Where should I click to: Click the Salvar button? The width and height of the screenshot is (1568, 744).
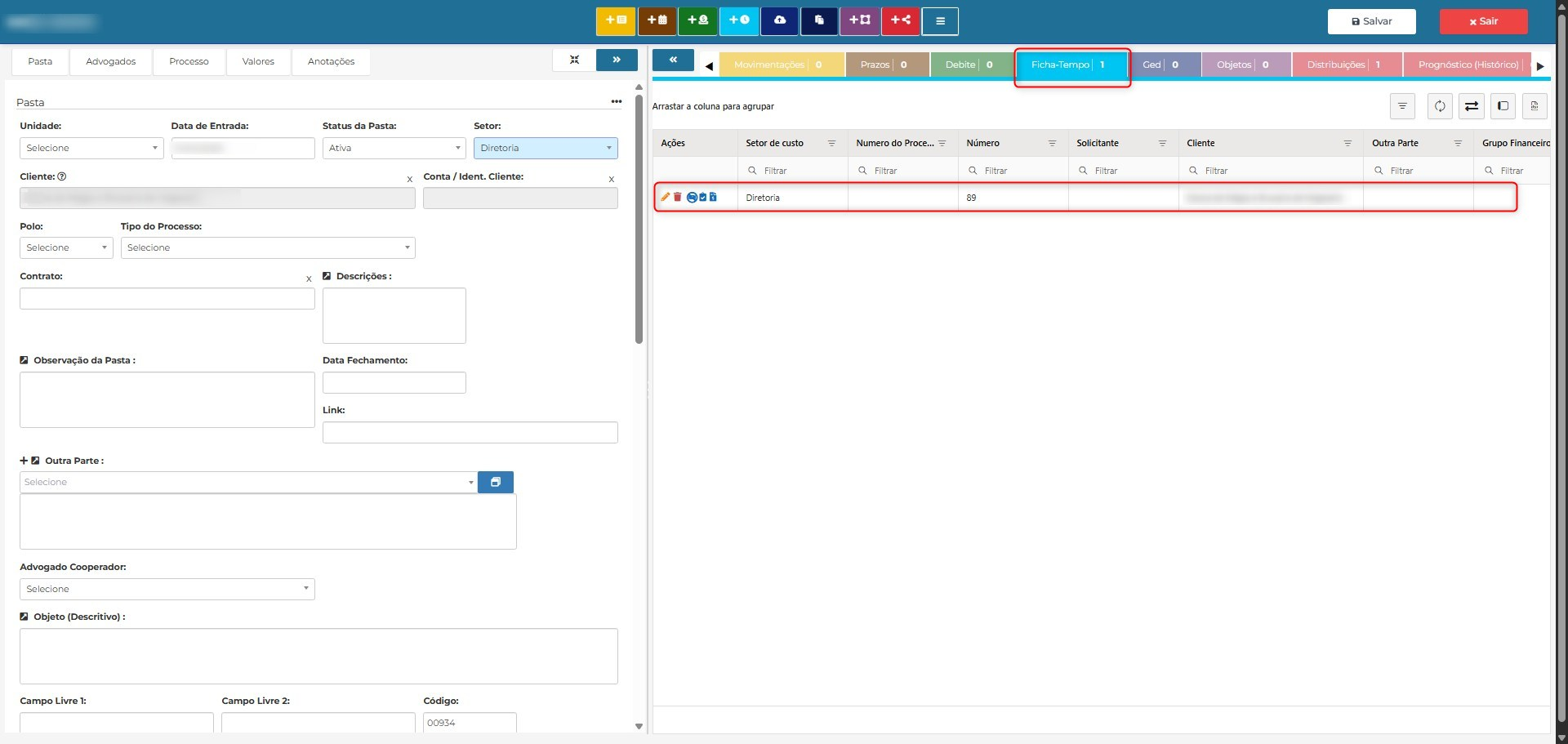(x=1371, y=21)
